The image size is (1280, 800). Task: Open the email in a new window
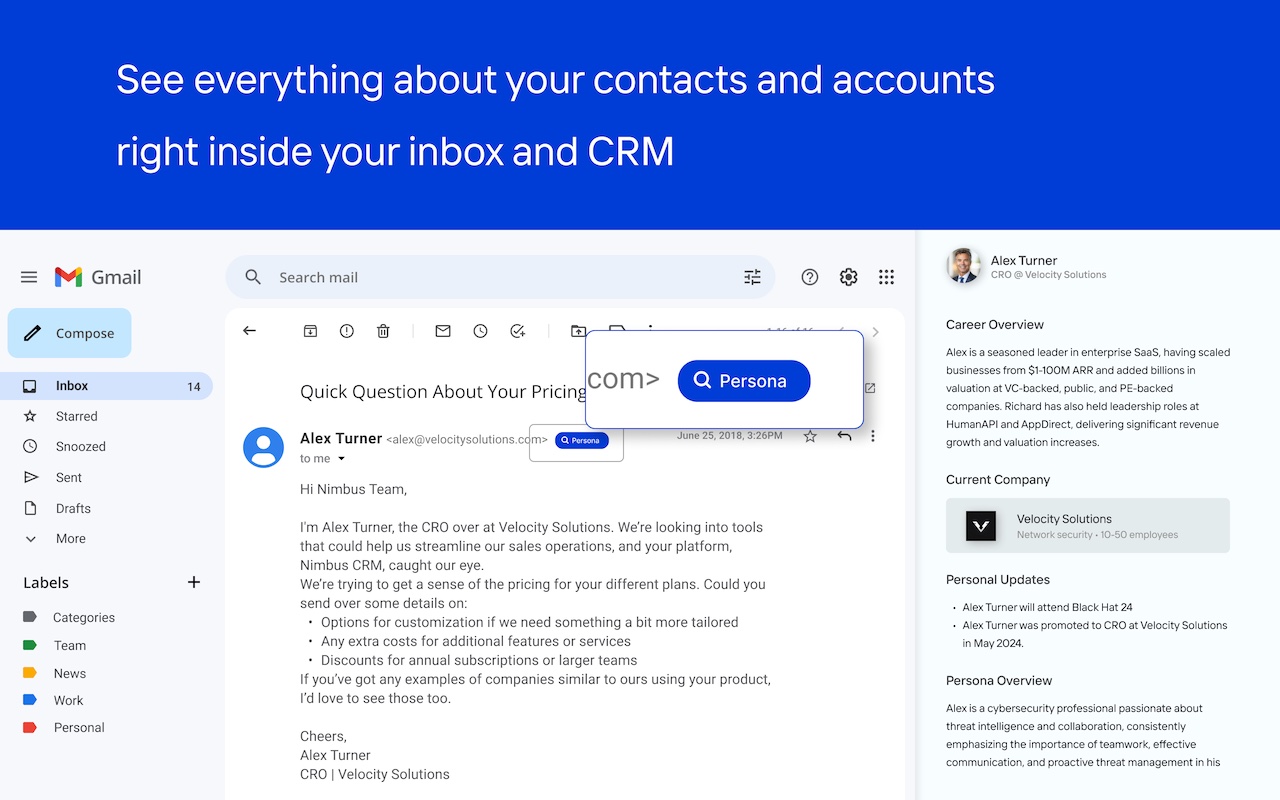tap(870, 388)
